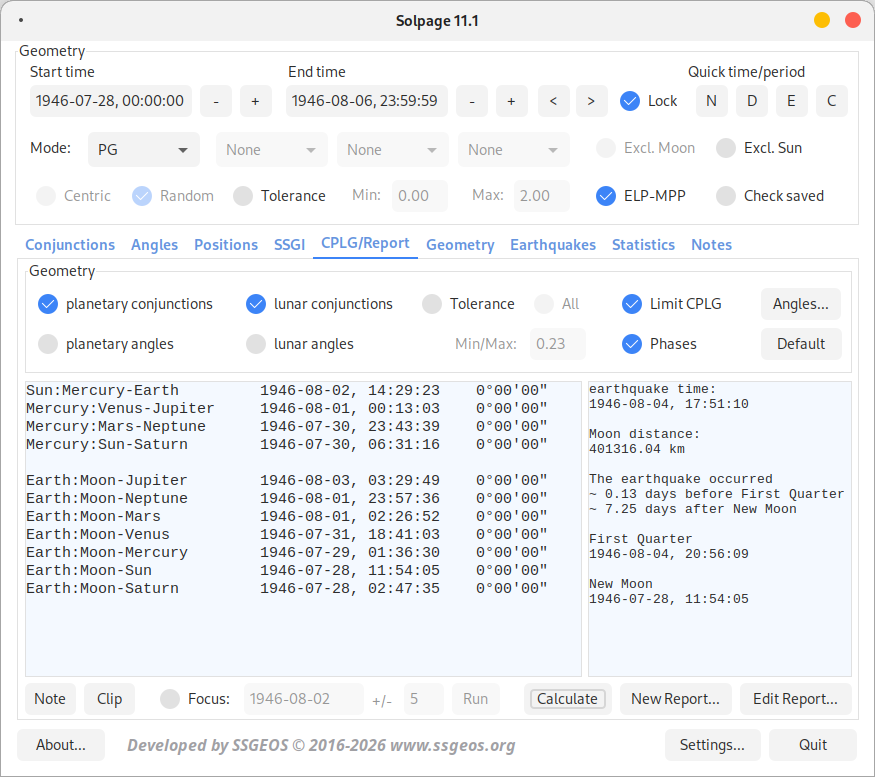
Task: Click the Note button
Action: (50, 699)
